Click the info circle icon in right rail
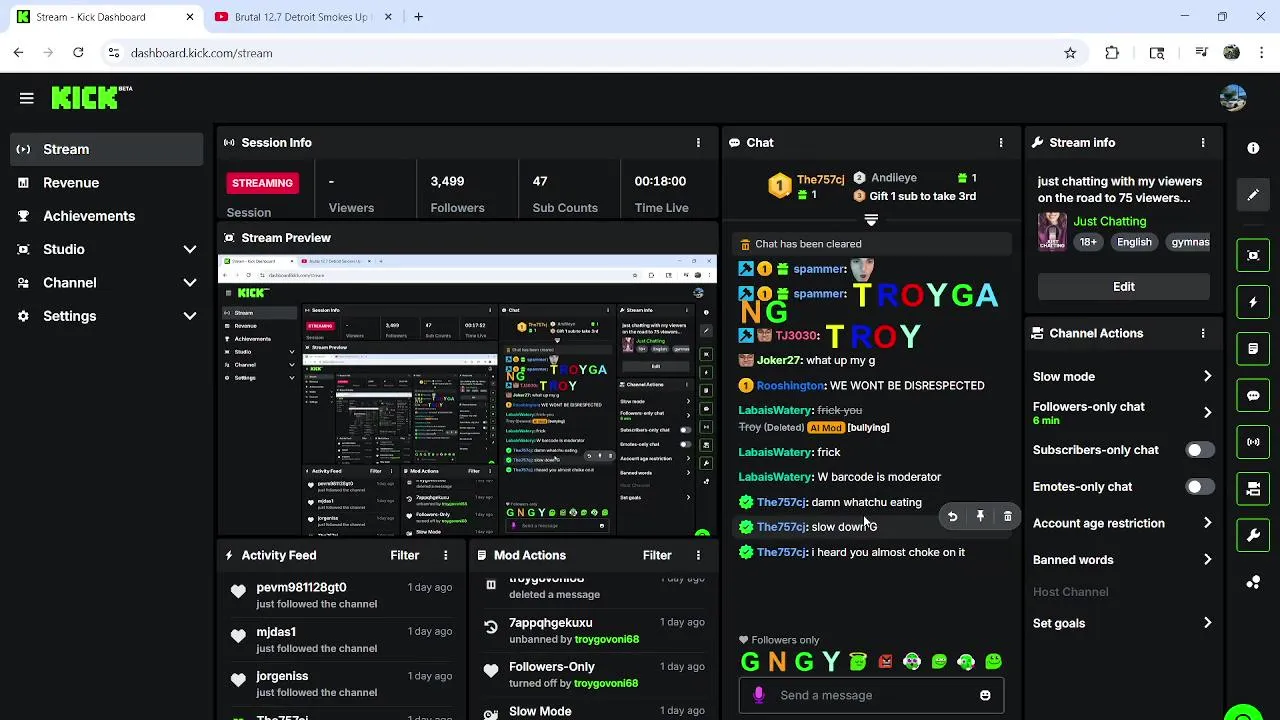 [1253, 148]
